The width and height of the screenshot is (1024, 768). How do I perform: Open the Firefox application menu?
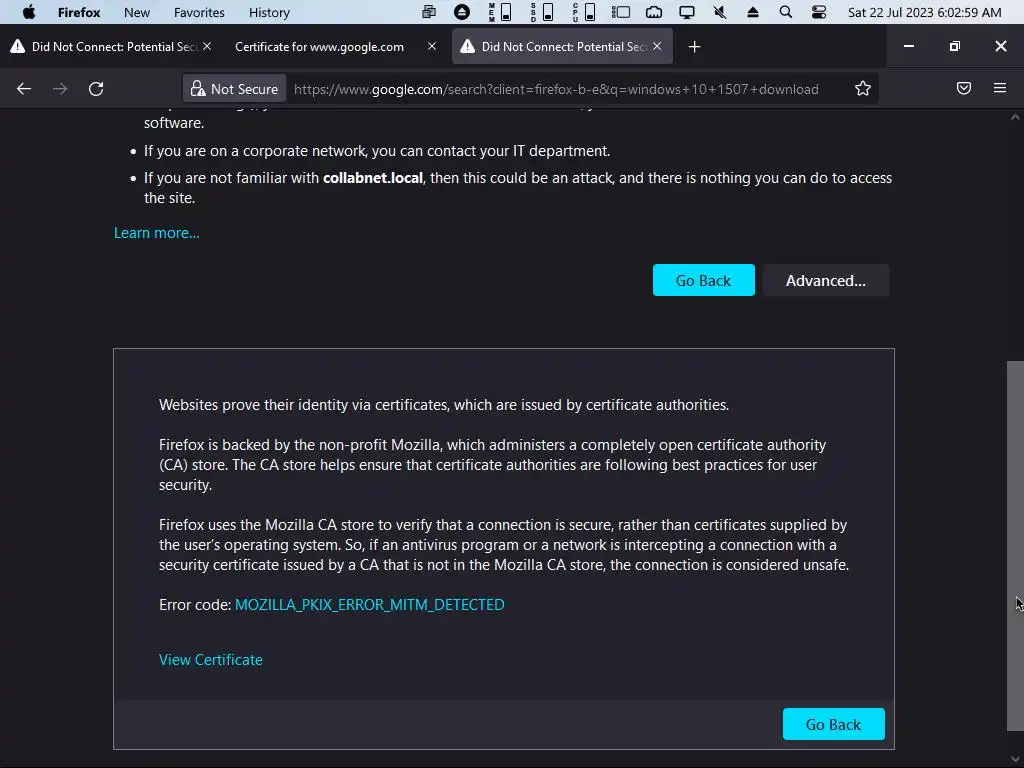click(x=78, y=12)
